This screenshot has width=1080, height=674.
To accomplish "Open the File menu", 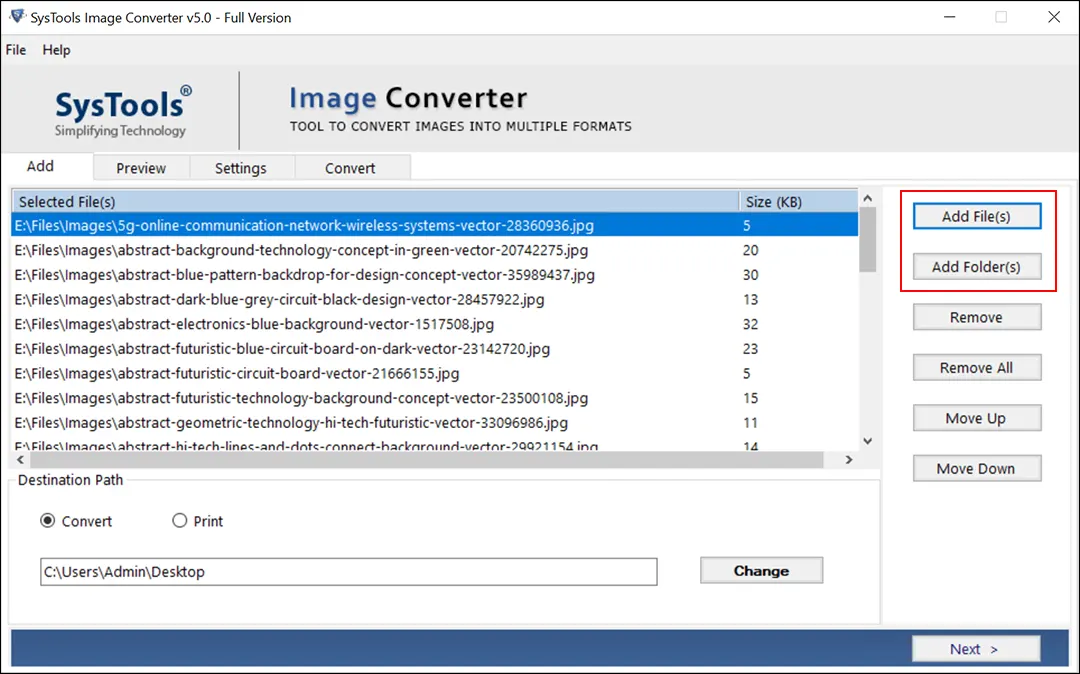I will [15, 49].
